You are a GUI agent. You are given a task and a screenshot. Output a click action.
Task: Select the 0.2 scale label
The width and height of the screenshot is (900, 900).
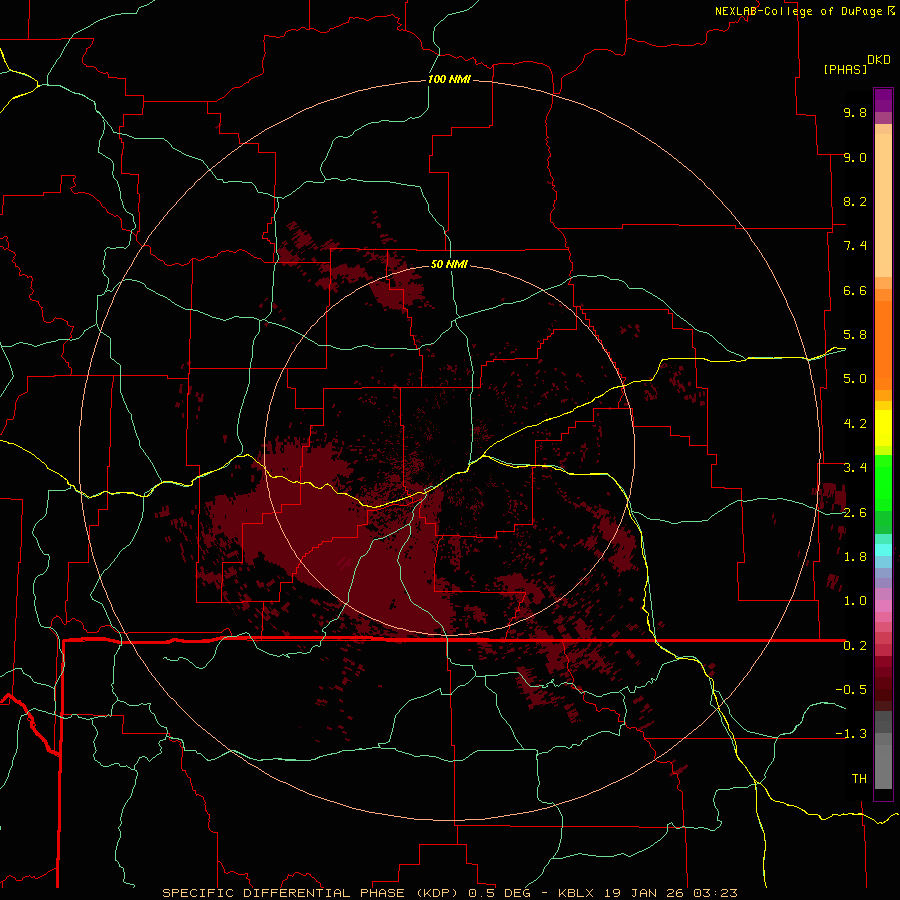point(855,646)
